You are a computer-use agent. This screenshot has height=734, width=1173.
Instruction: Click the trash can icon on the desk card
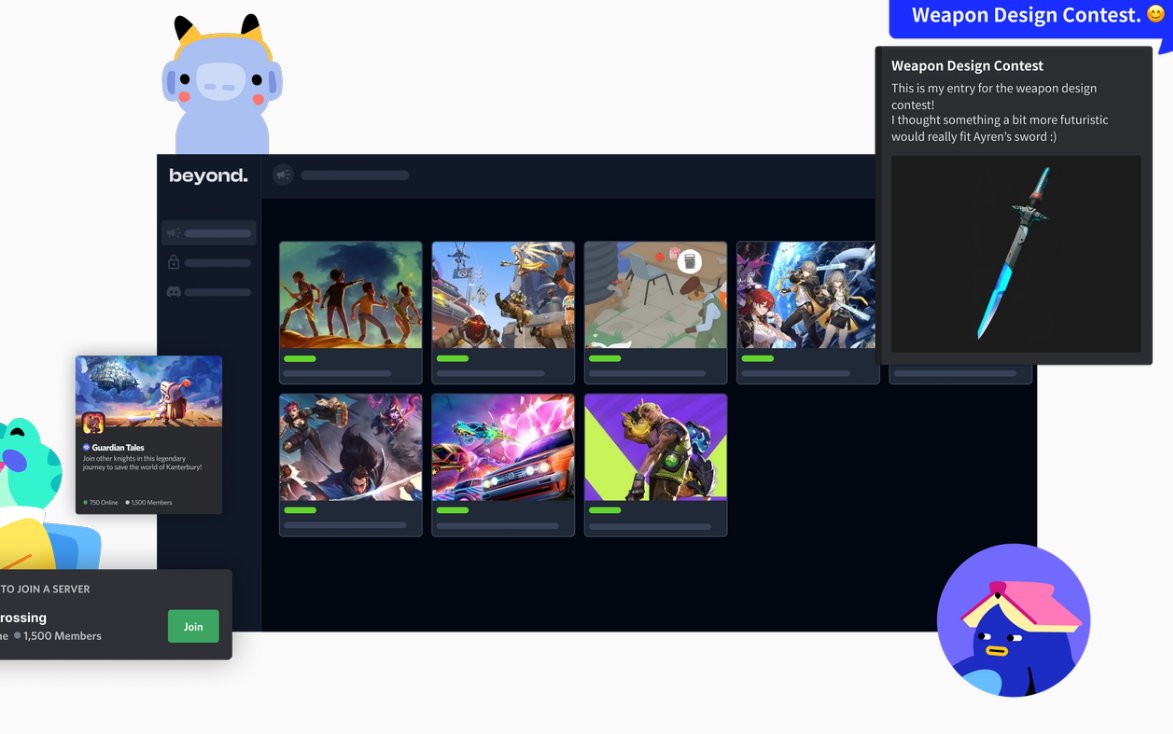coord(690,261)
